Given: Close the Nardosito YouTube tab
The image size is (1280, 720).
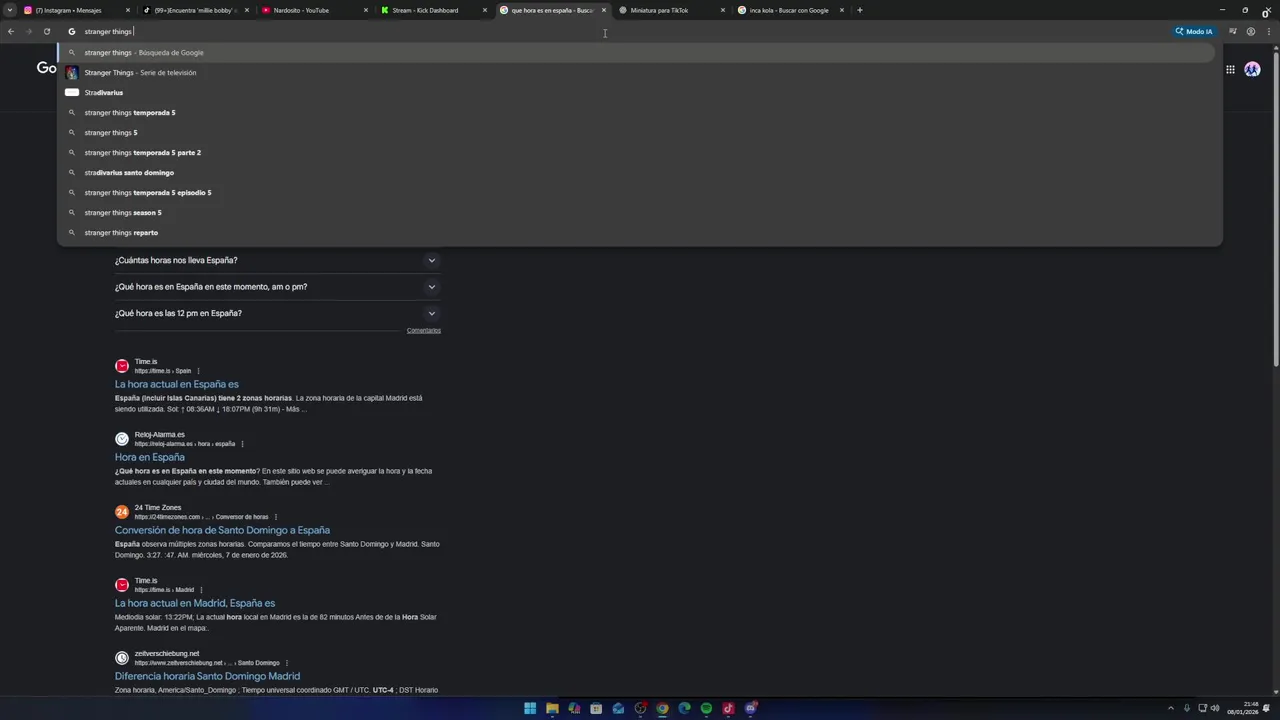Looking at the screenshot, I should pos(365,10).
